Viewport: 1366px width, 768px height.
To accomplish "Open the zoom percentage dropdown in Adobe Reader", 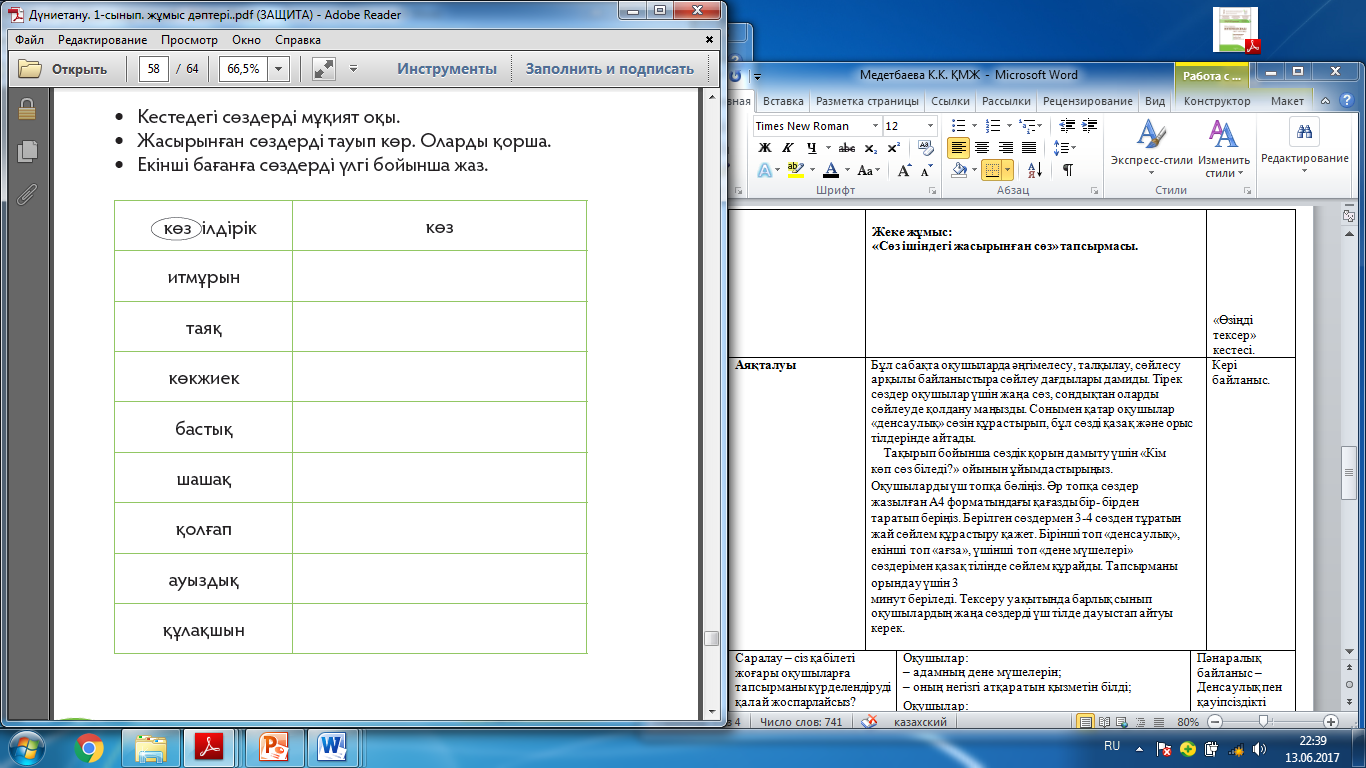I will 279,69.
